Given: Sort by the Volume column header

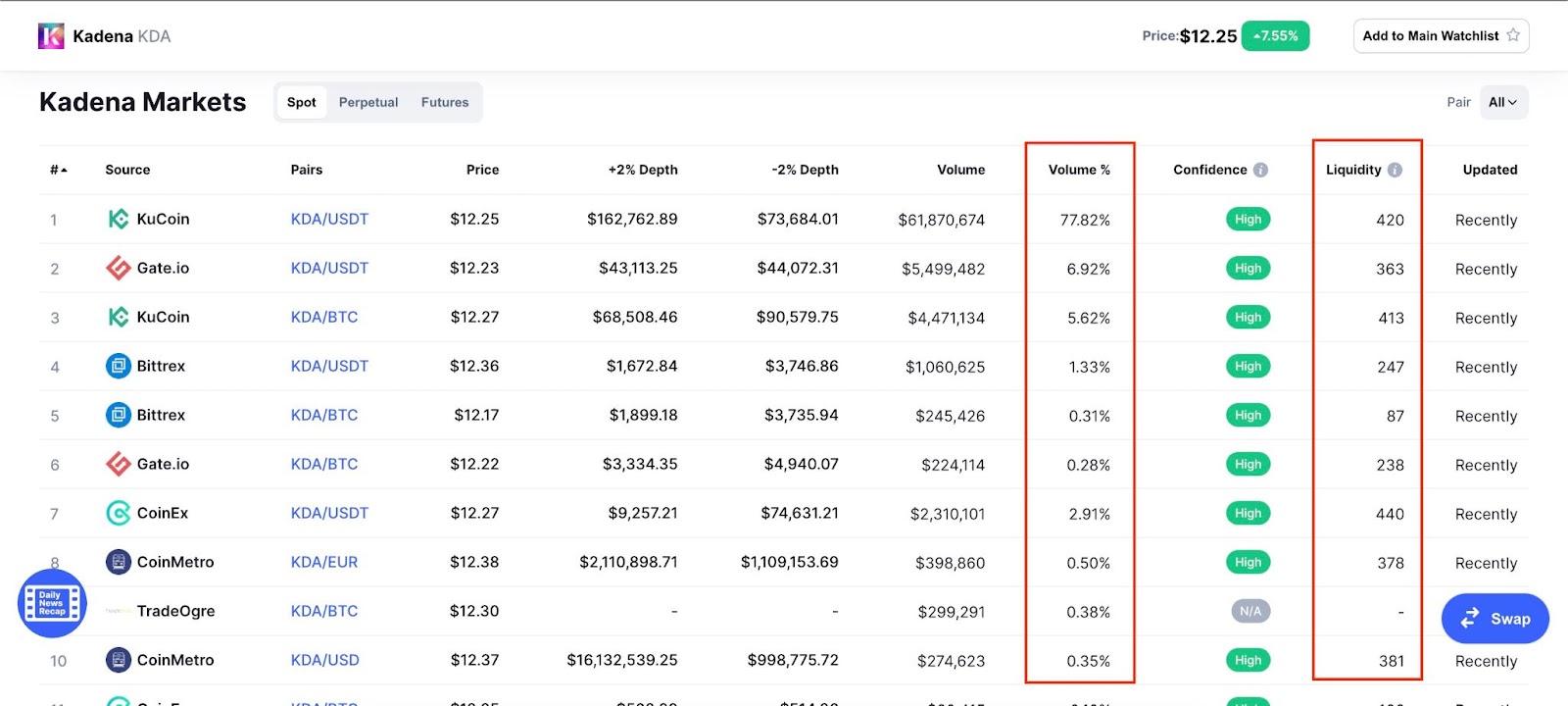Looking at the screenshot, I should (x=960, y=170).
